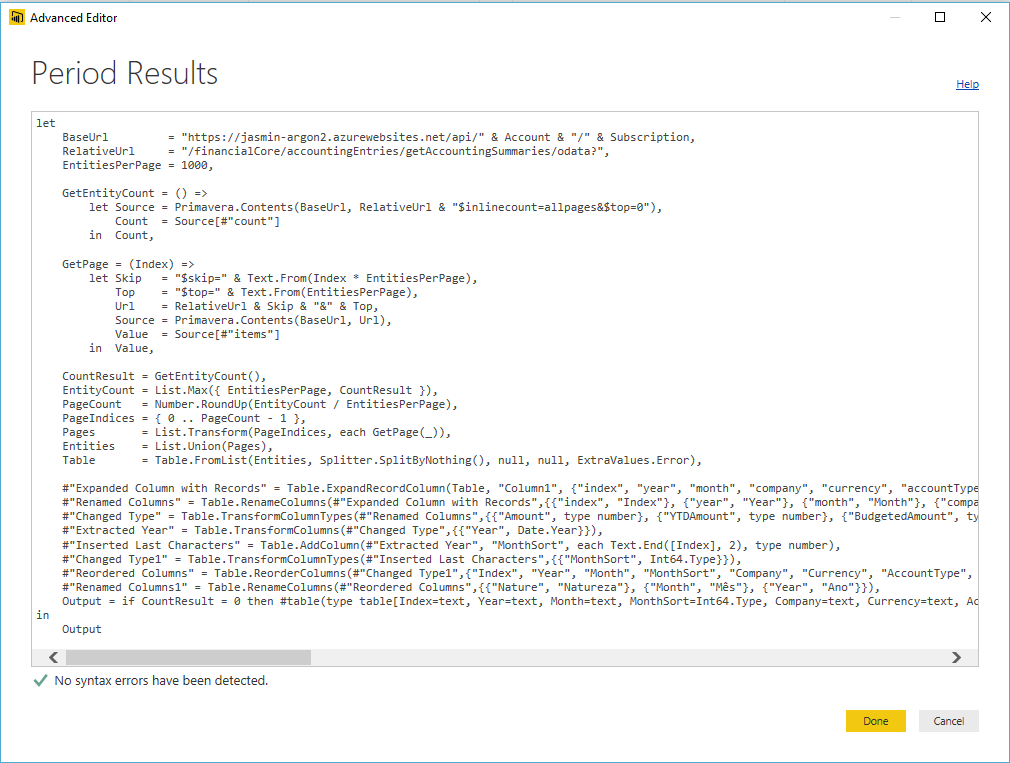Place cursor on the BaseUrl line
Screen dimensions: 1010x763
click(x=378, y=137)
